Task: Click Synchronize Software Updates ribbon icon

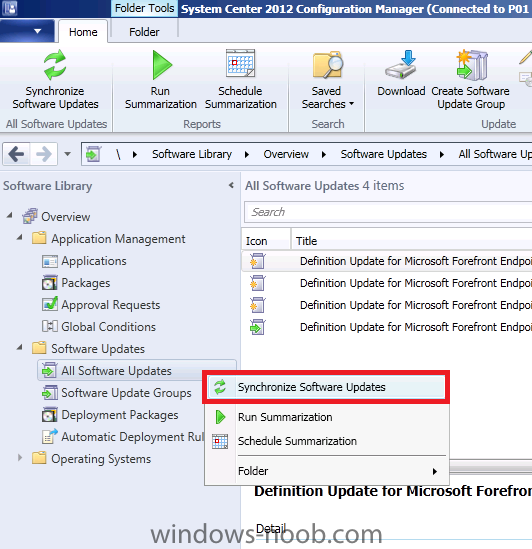Action: [x=55, y=64]
